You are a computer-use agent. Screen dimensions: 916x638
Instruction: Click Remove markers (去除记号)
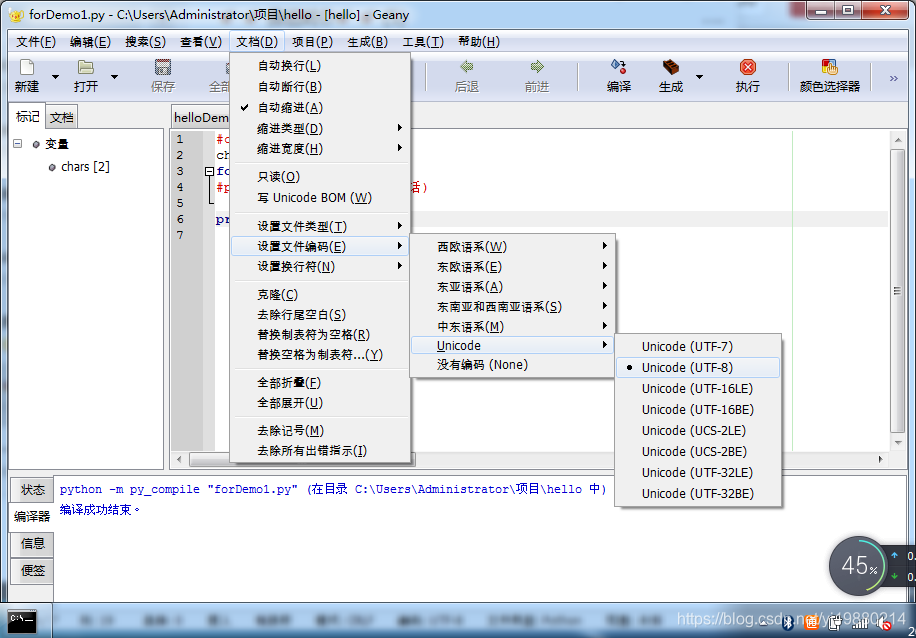[x=320, y=431]
